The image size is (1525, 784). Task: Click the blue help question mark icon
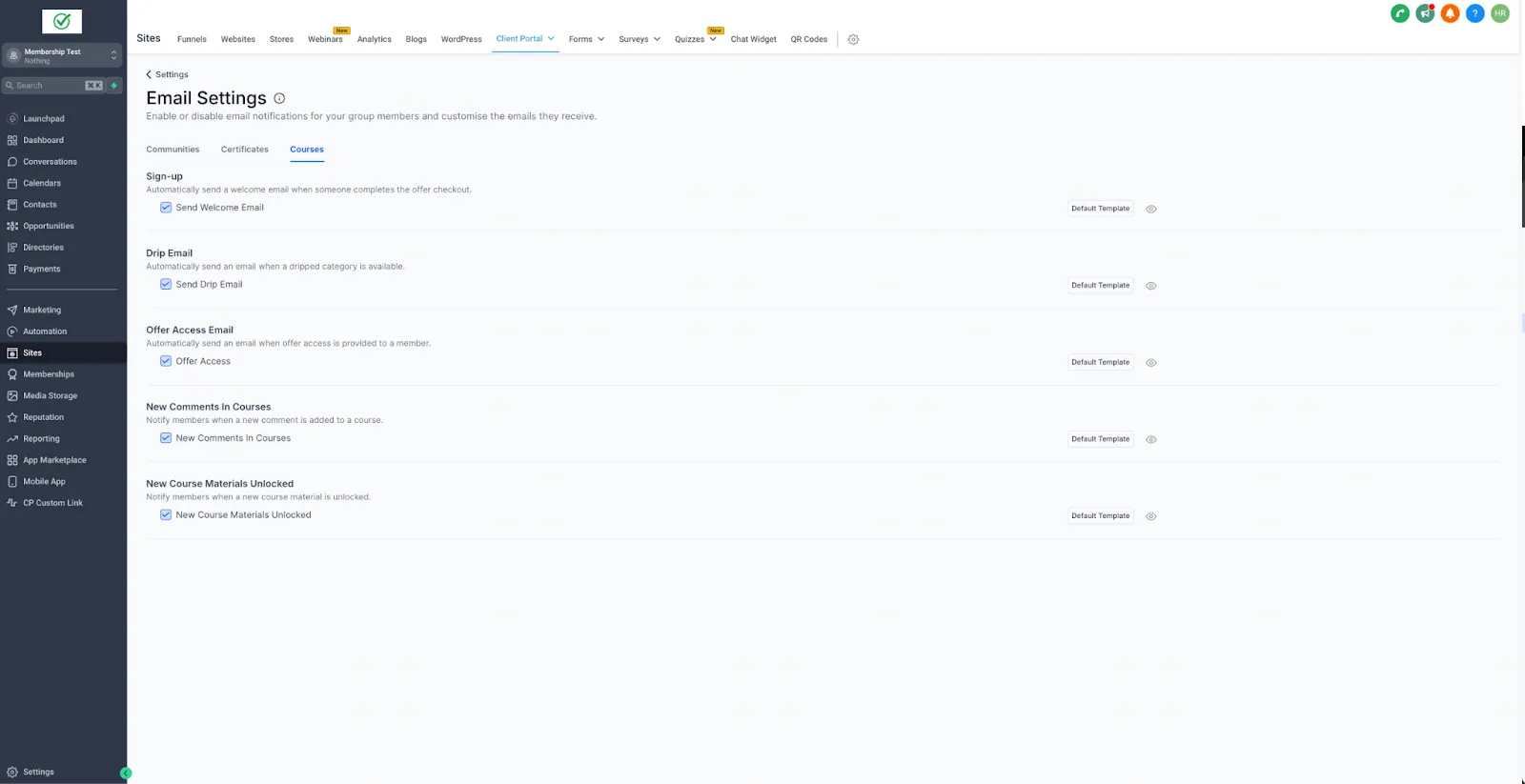point(1474,13)
